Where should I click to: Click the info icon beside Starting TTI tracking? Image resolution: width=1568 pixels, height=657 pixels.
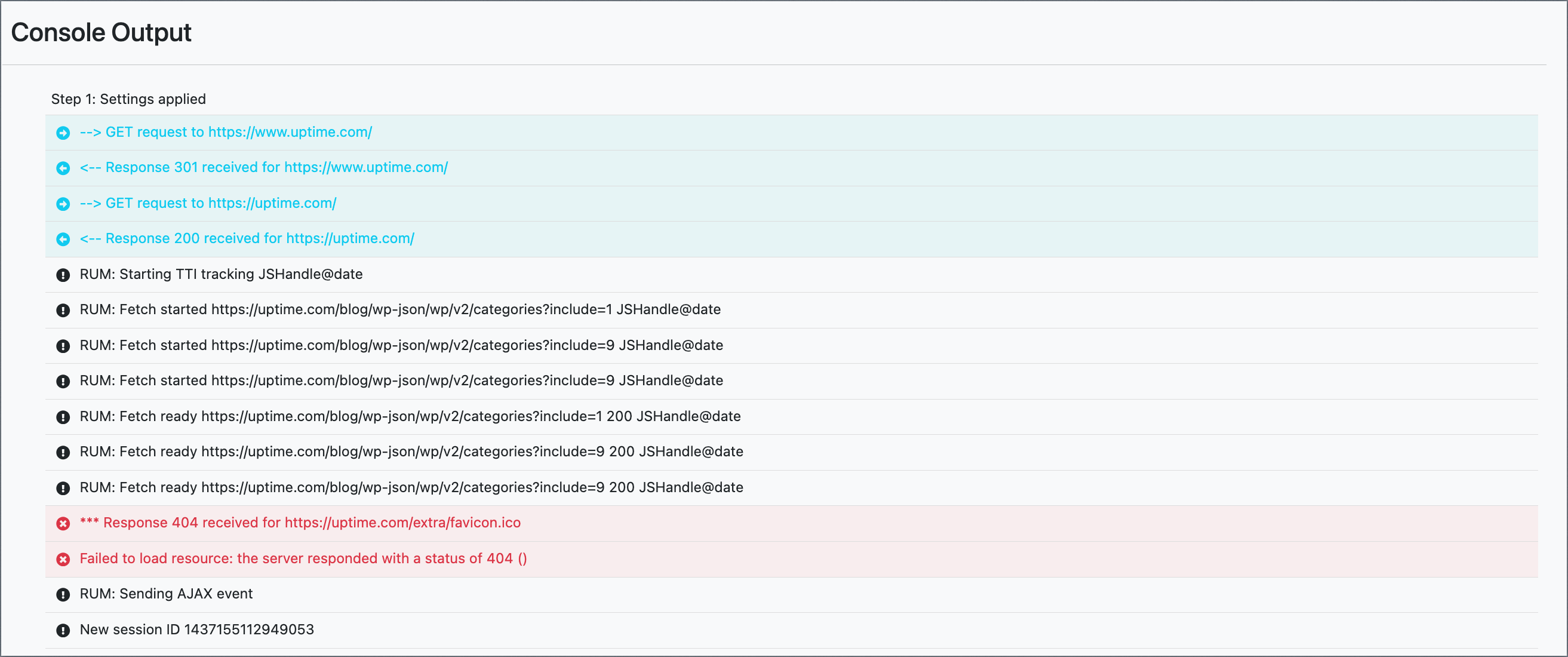click(63, 275)
